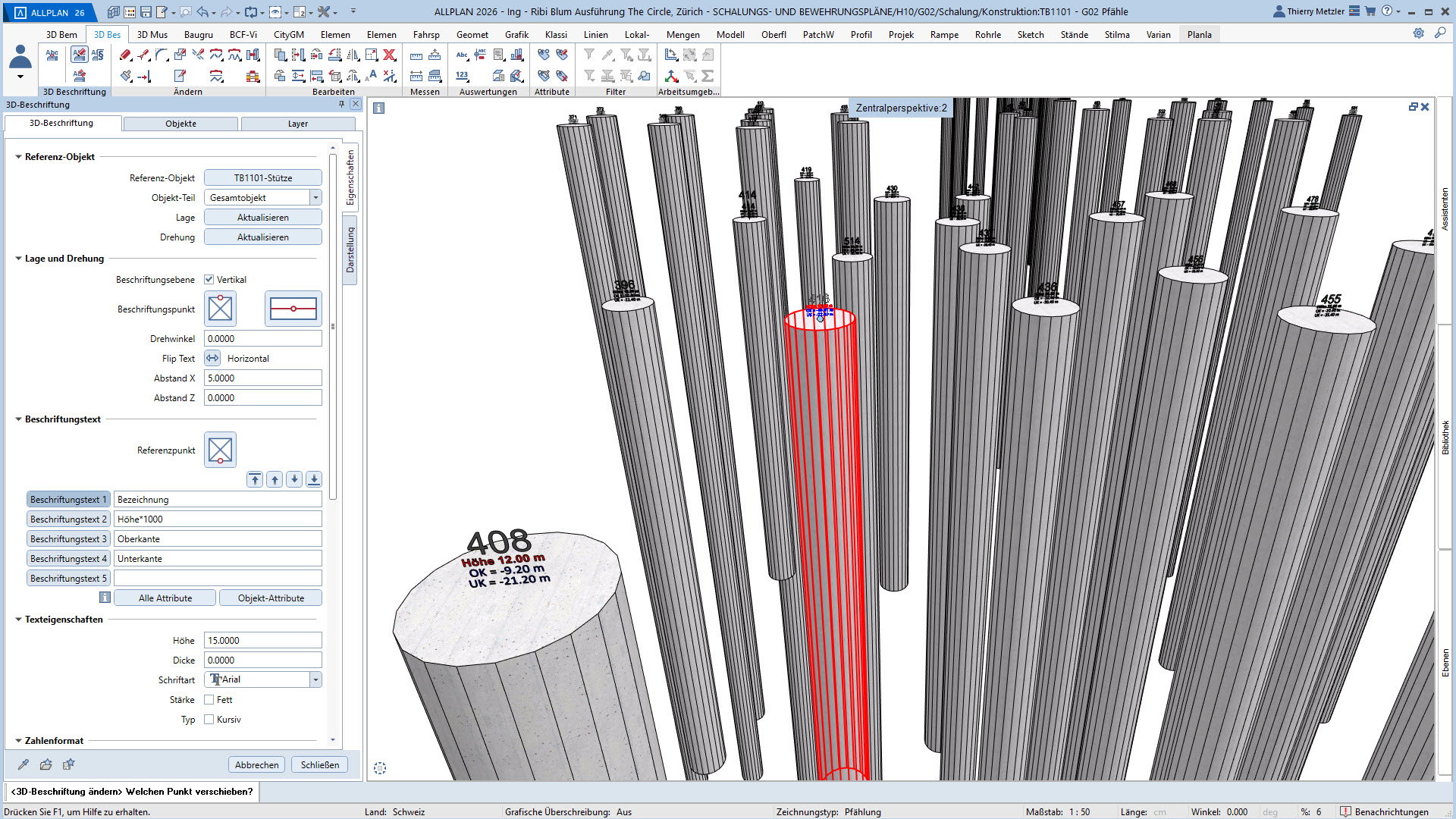Image resolution: width=1456 pixels, height=819 pixels.
Task: Open the Geomet ribbon tab
Action: click(472, 34)
